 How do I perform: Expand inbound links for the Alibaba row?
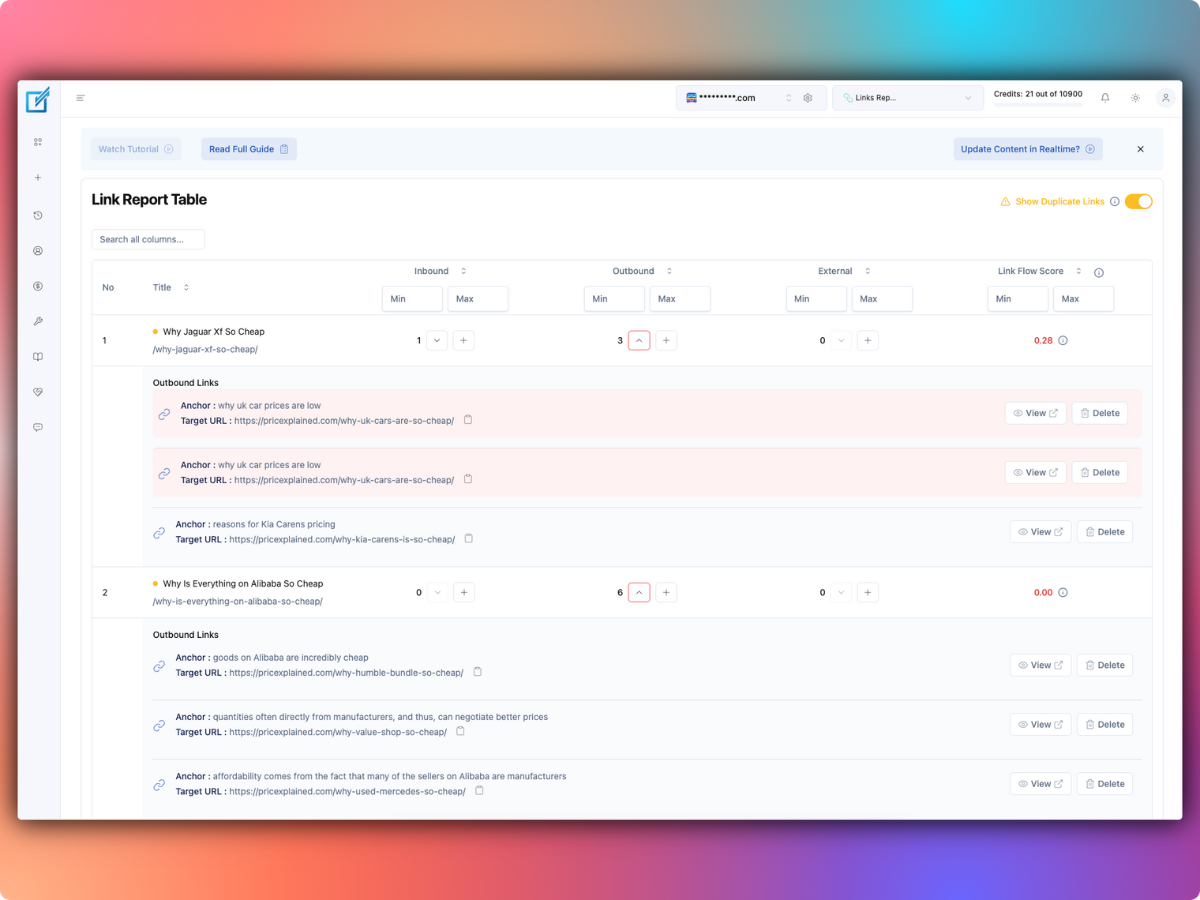437,592
